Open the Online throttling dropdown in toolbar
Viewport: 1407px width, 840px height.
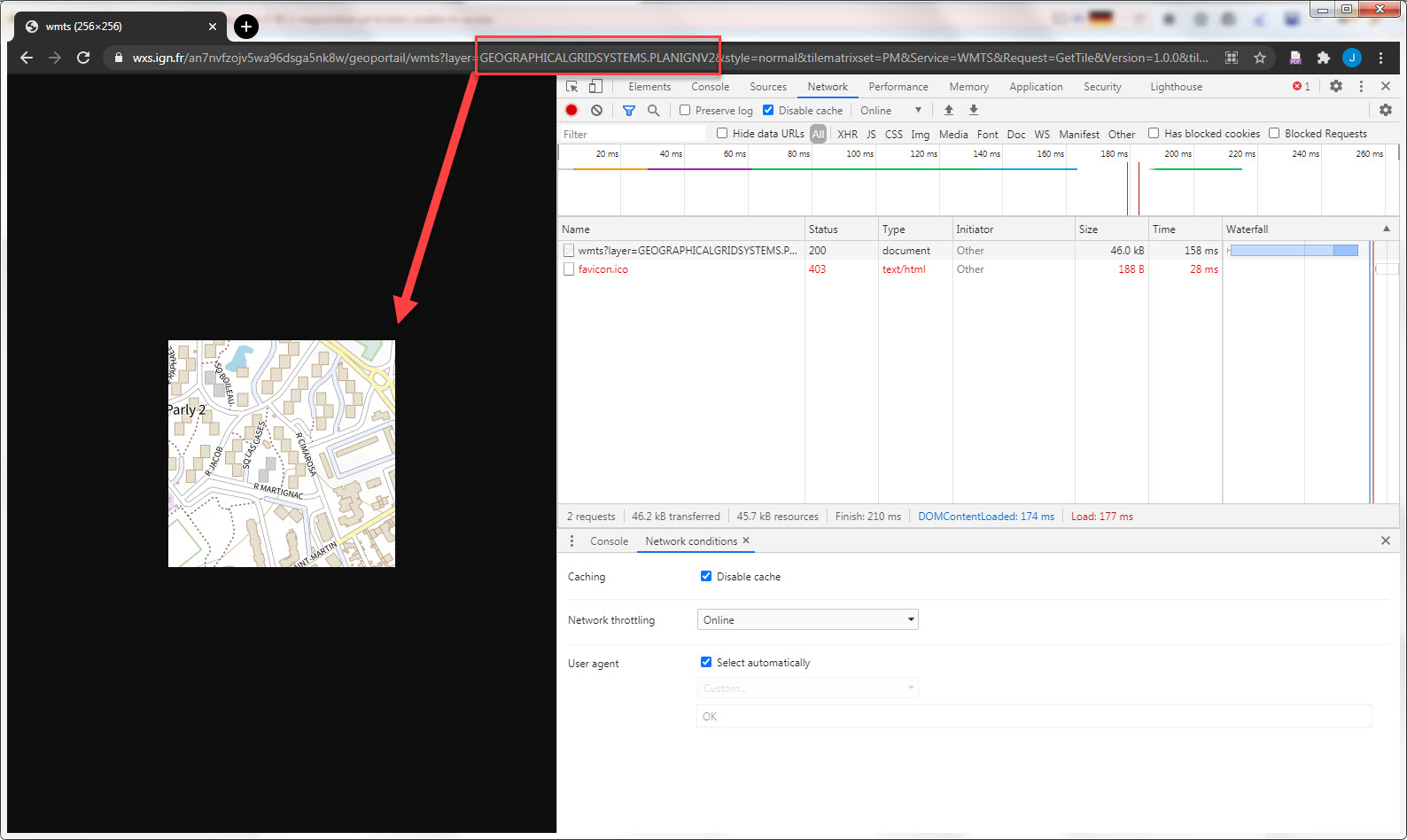tap(890, 110)
